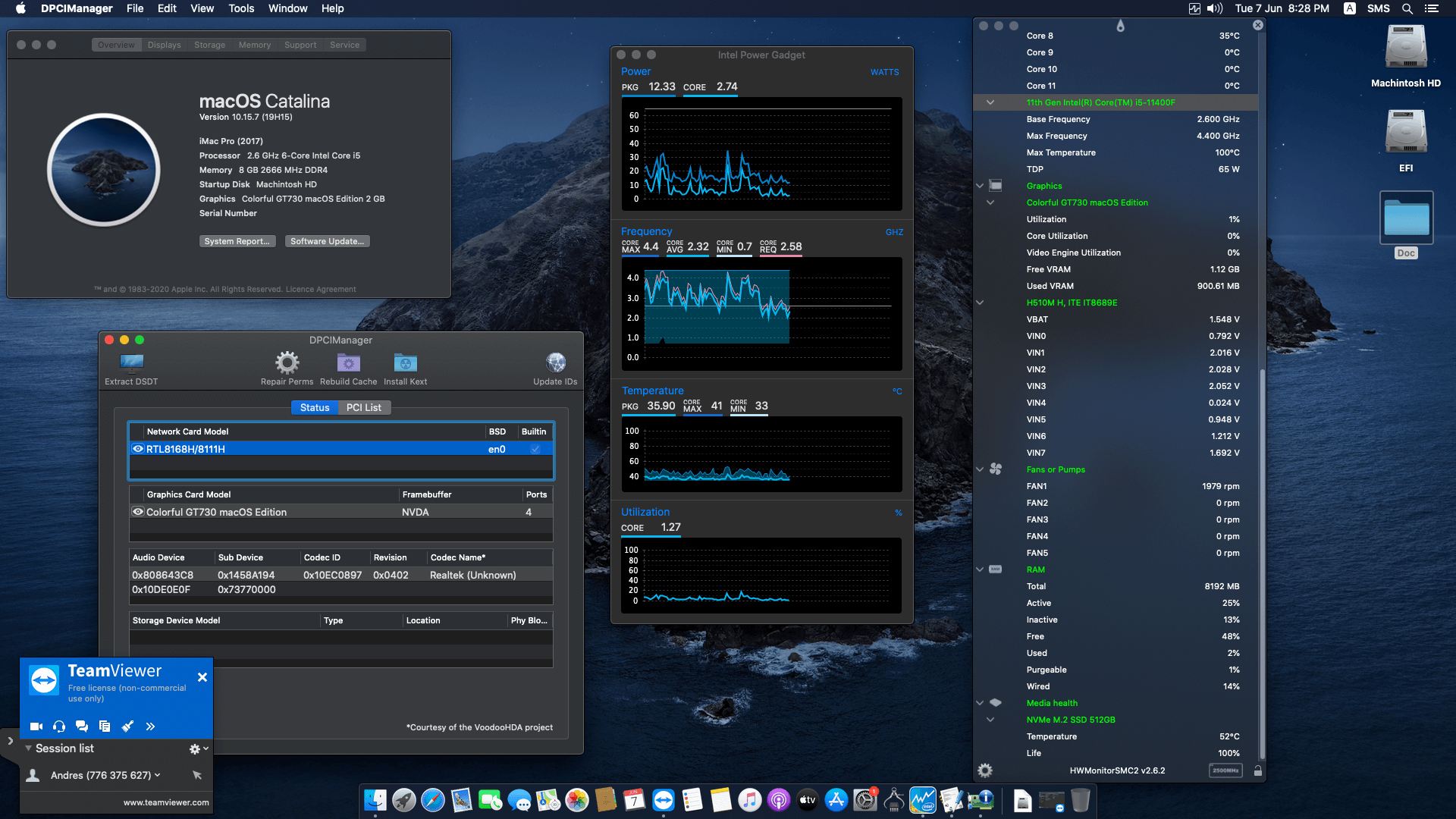Toggle Builtin checkbox for RTL8168H/8111H
The image size is (1456, 819).
pyautogui.click(x=535, y=449)
